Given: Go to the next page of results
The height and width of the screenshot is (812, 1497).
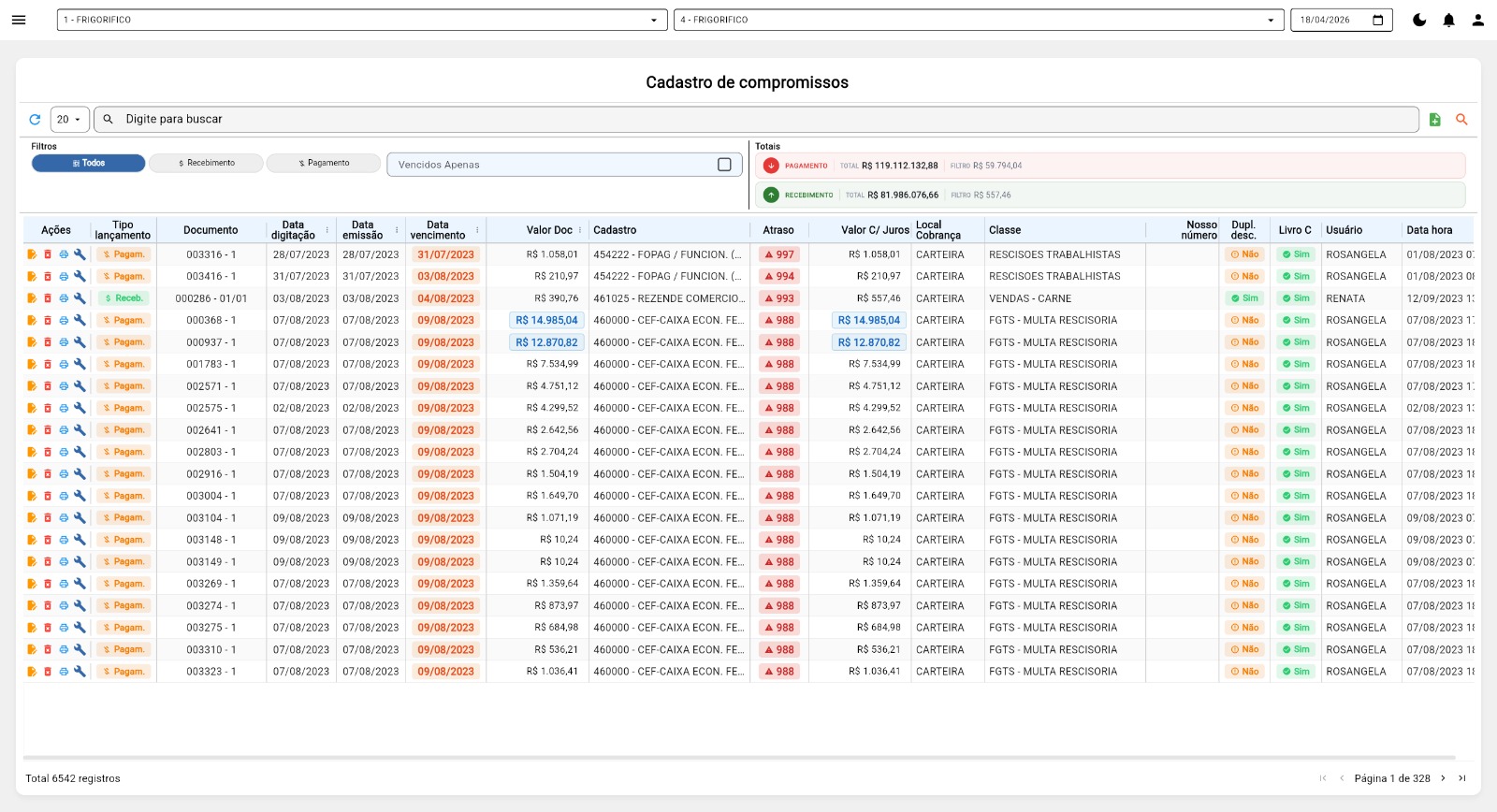Looking at the screenshot, I should point(1443,778).
